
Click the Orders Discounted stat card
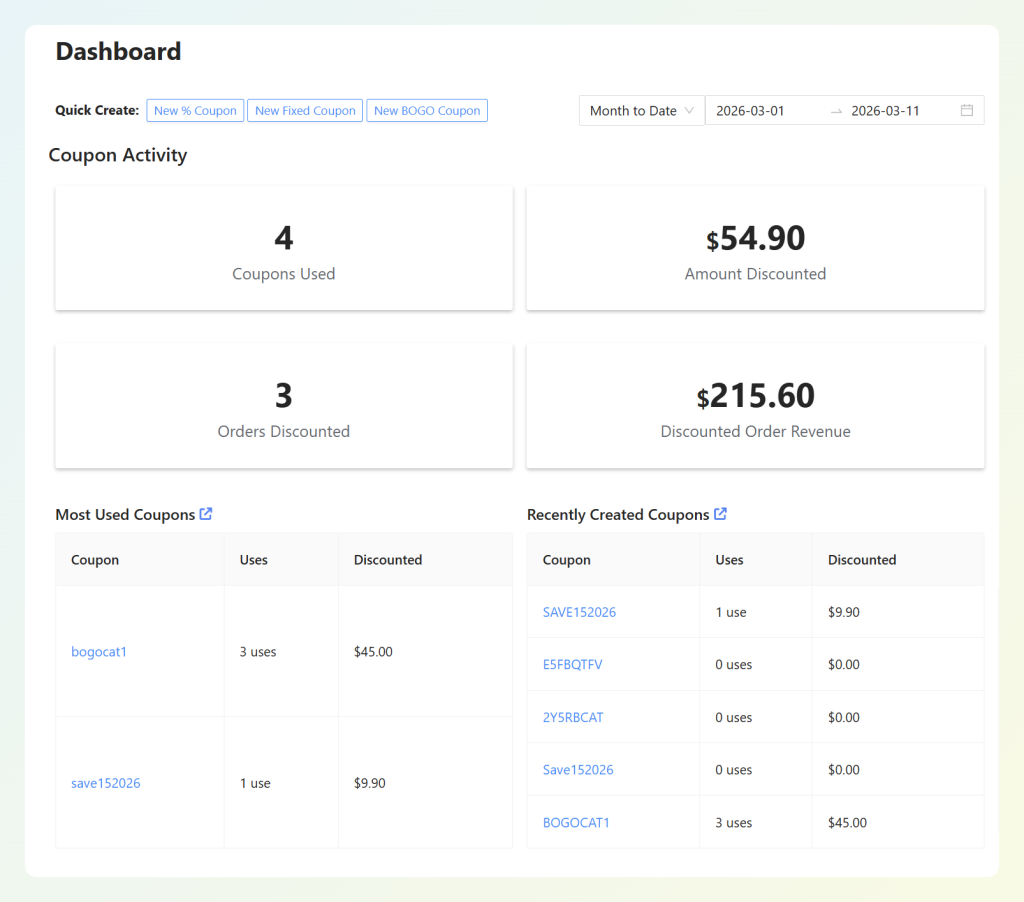pyautogui.click(x=283, y=406)
